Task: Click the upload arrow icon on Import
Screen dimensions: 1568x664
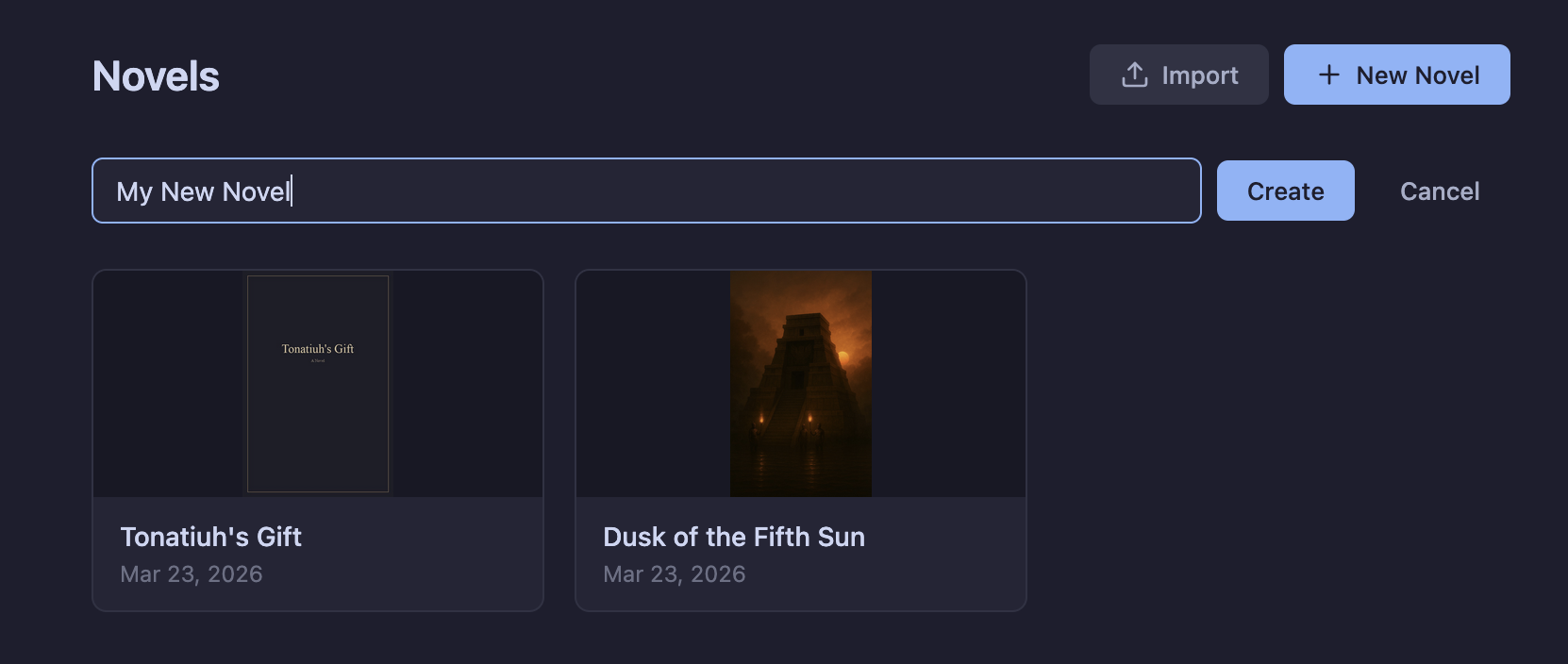Action: click(1134, 75)
